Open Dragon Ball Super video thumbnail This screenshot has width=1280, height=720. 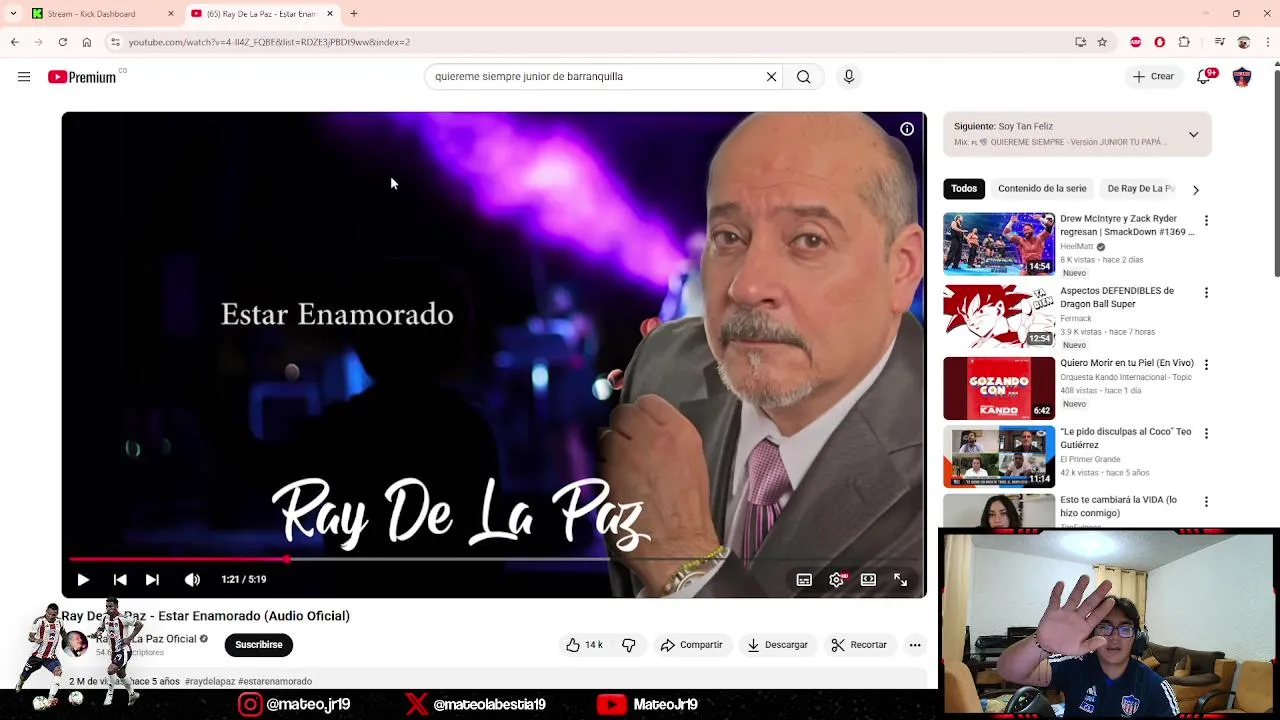tap(999, 316)
